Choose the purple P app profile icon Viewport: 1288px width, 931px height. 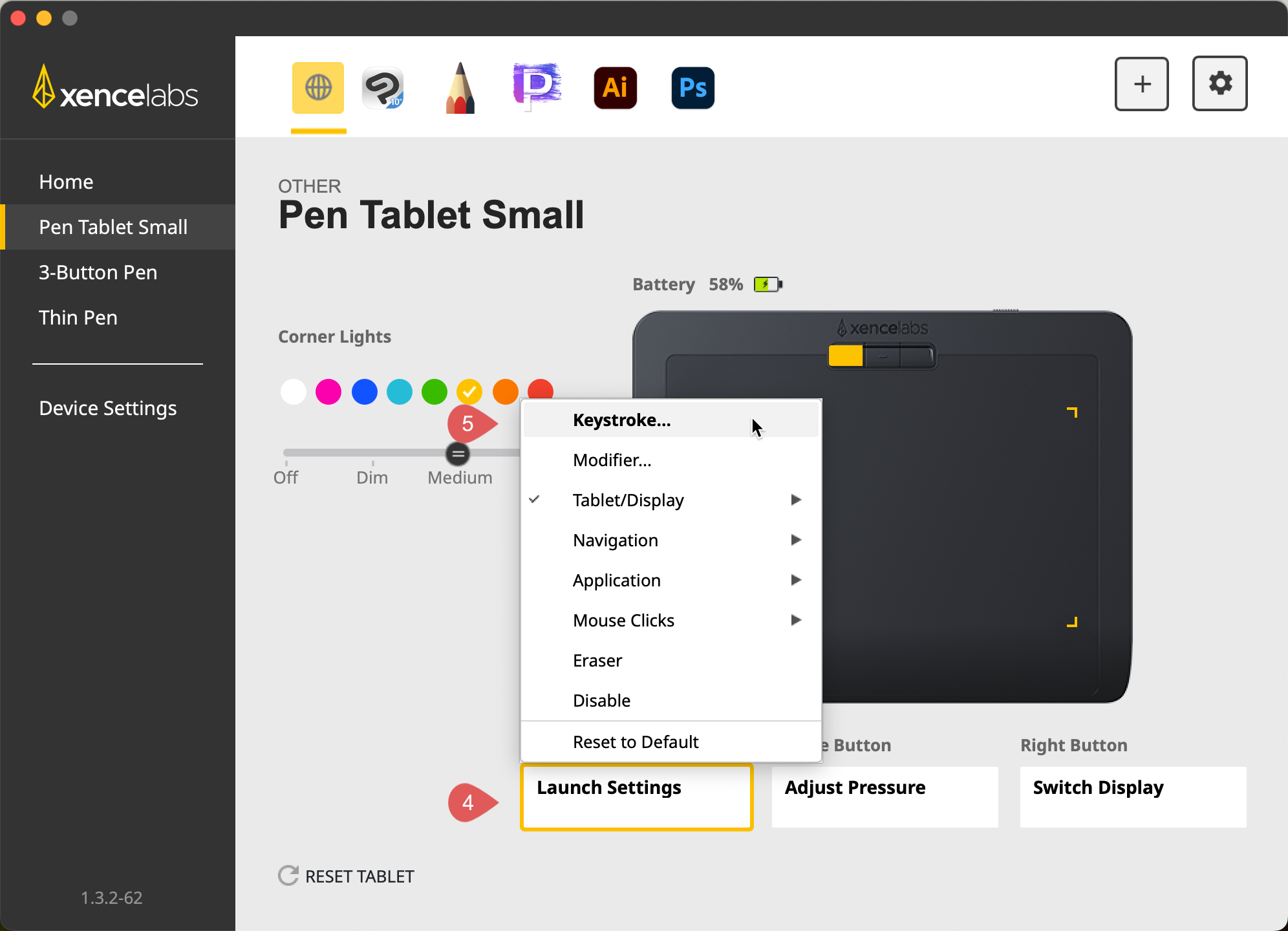537,87
